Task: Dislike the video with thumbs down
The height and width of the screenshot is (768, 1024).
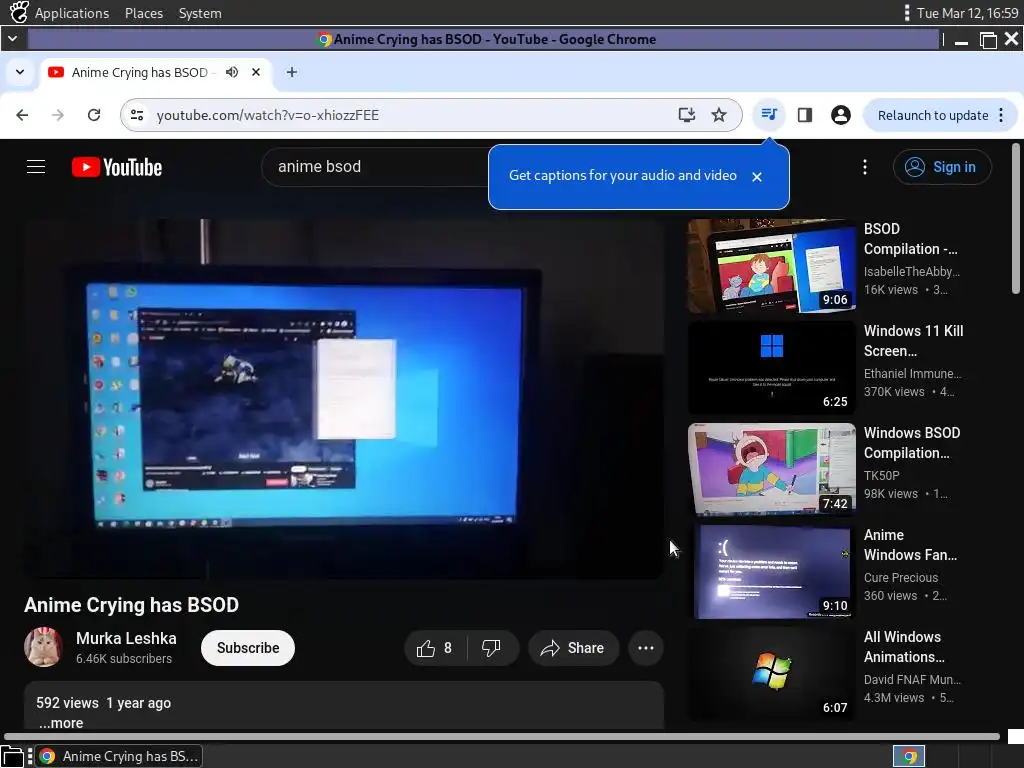Action: click(x=492, y=648)
